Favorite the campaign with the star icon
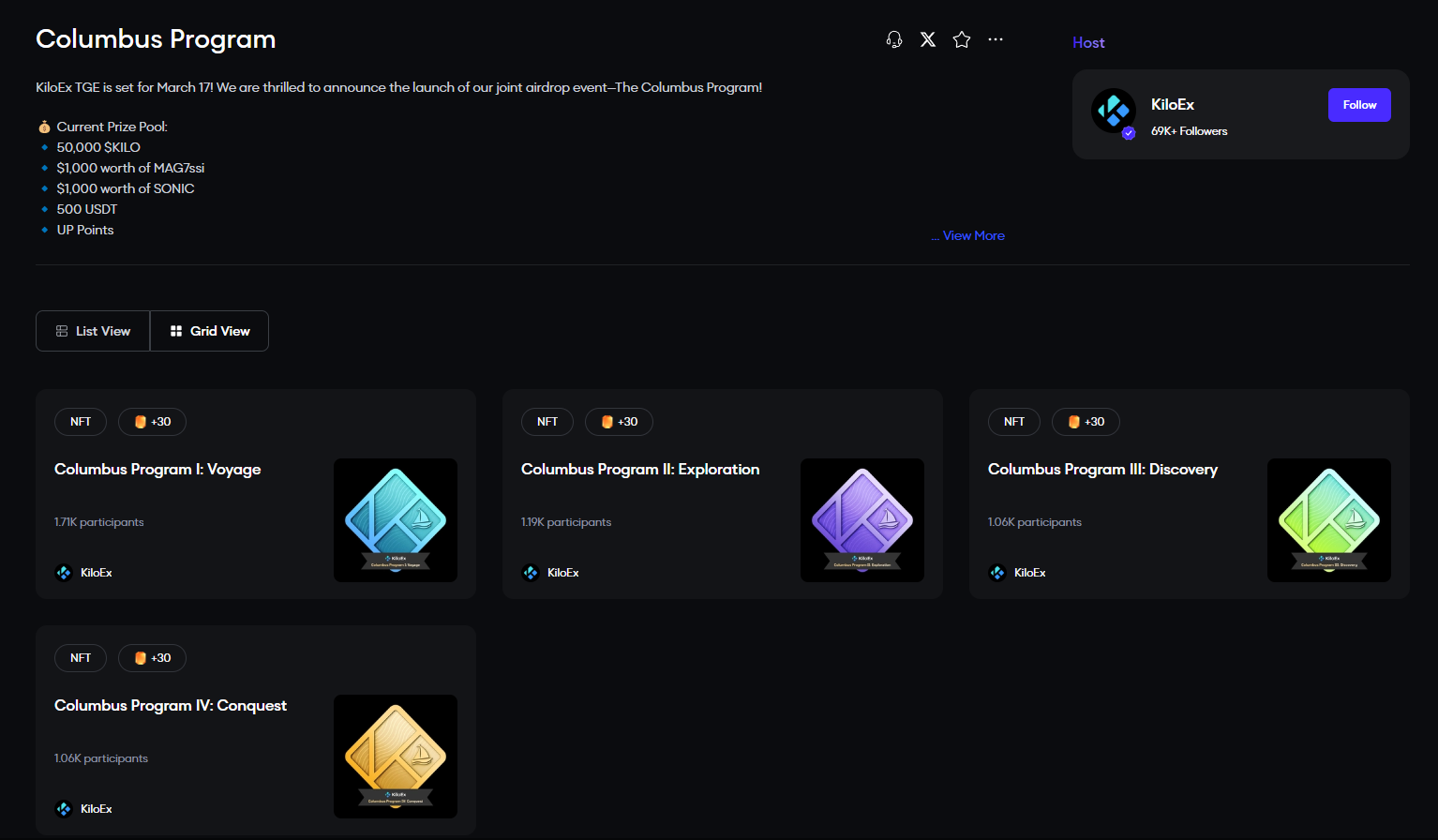 pyautogui.click(x=962, y=39)
